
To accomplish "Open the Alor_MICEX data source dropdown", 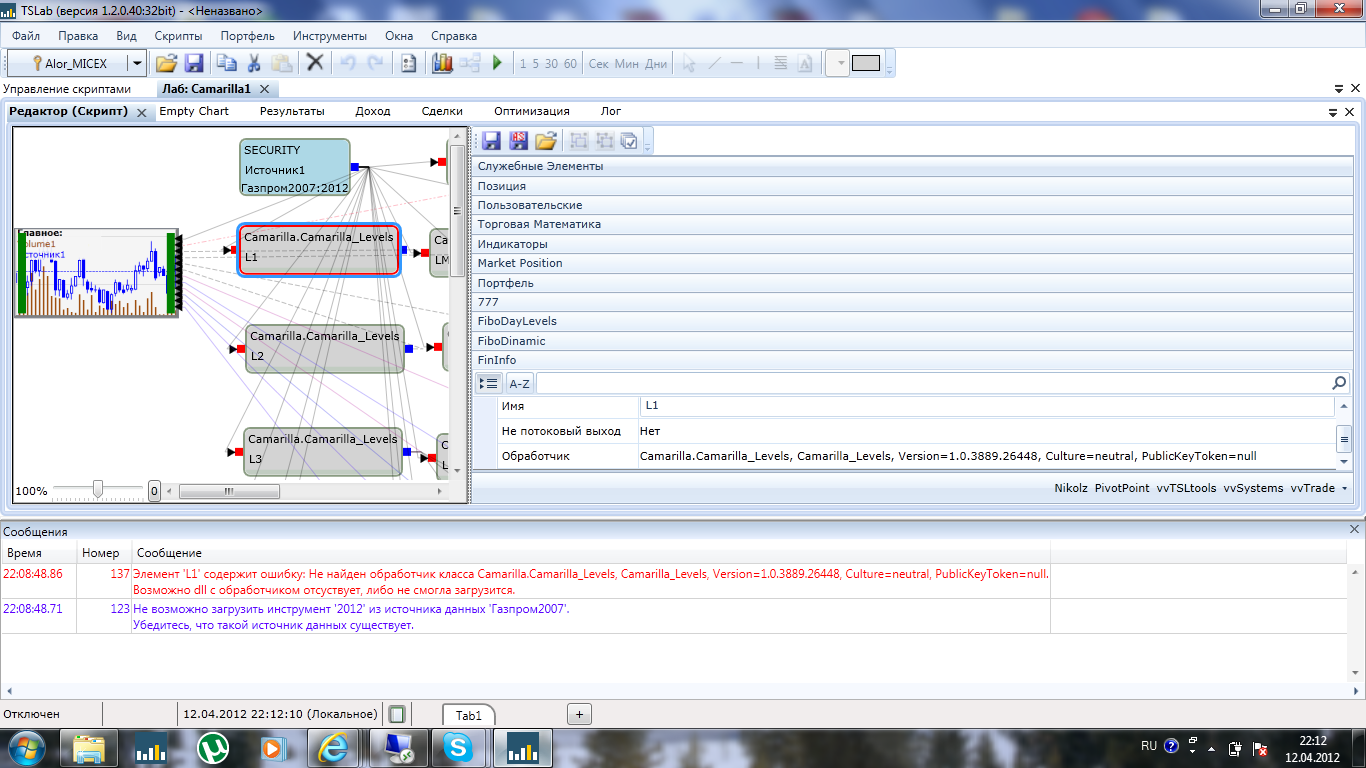I will [x=137, y=63].
